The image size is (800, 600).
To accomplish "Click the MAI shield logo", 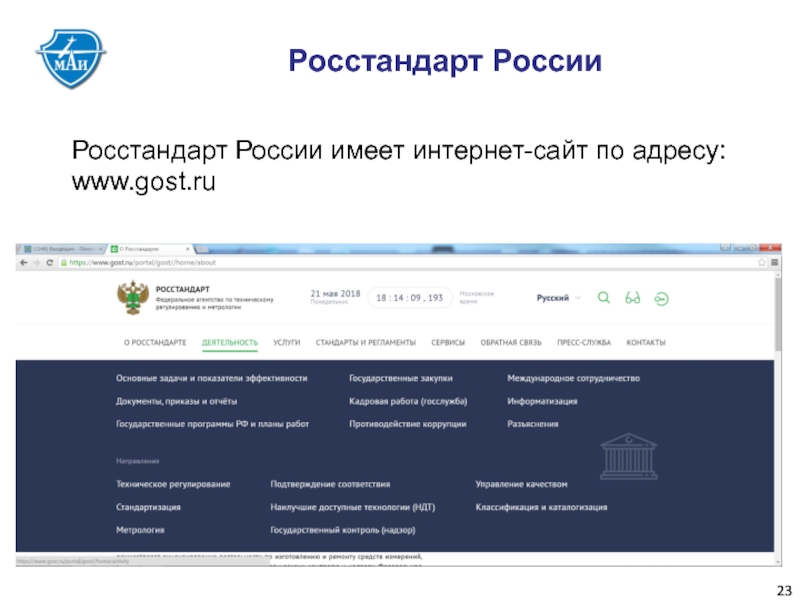I will coord(71,58).
